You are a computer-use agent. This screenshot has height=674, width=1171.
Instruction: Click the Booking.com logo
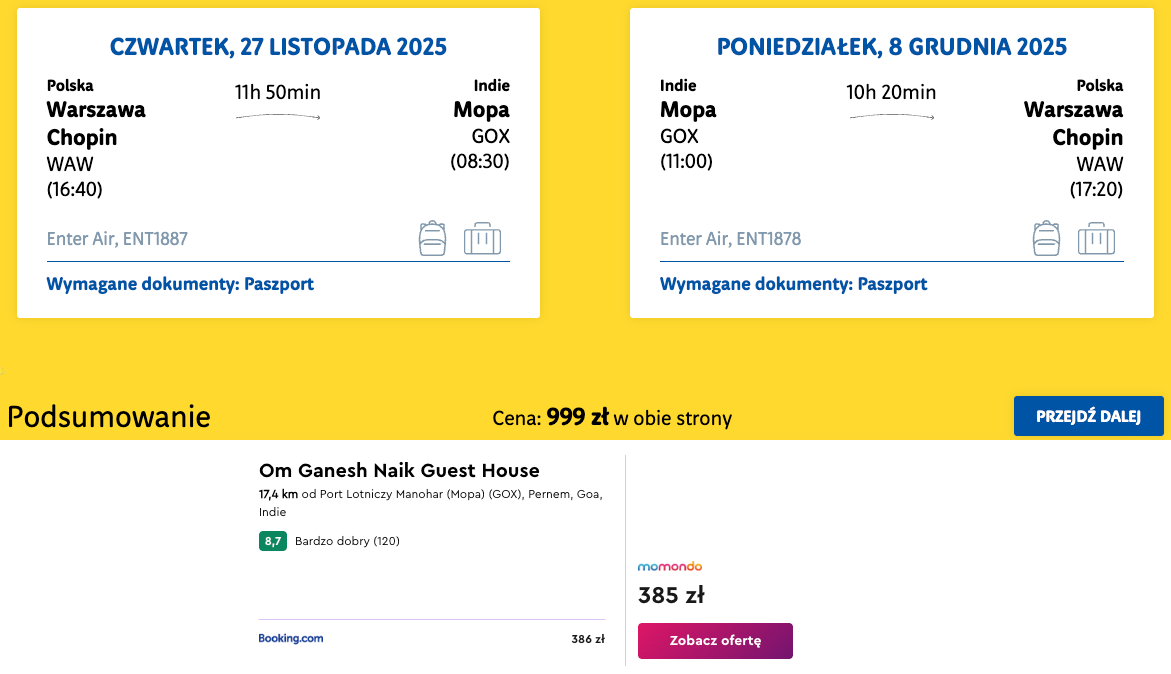tap(291, 638)
